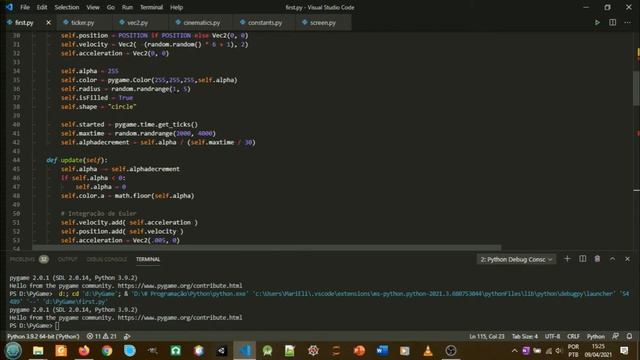Show the Debug Console panel tab
The height and width of the screenshot is (360, 640).
click(107, 259)
